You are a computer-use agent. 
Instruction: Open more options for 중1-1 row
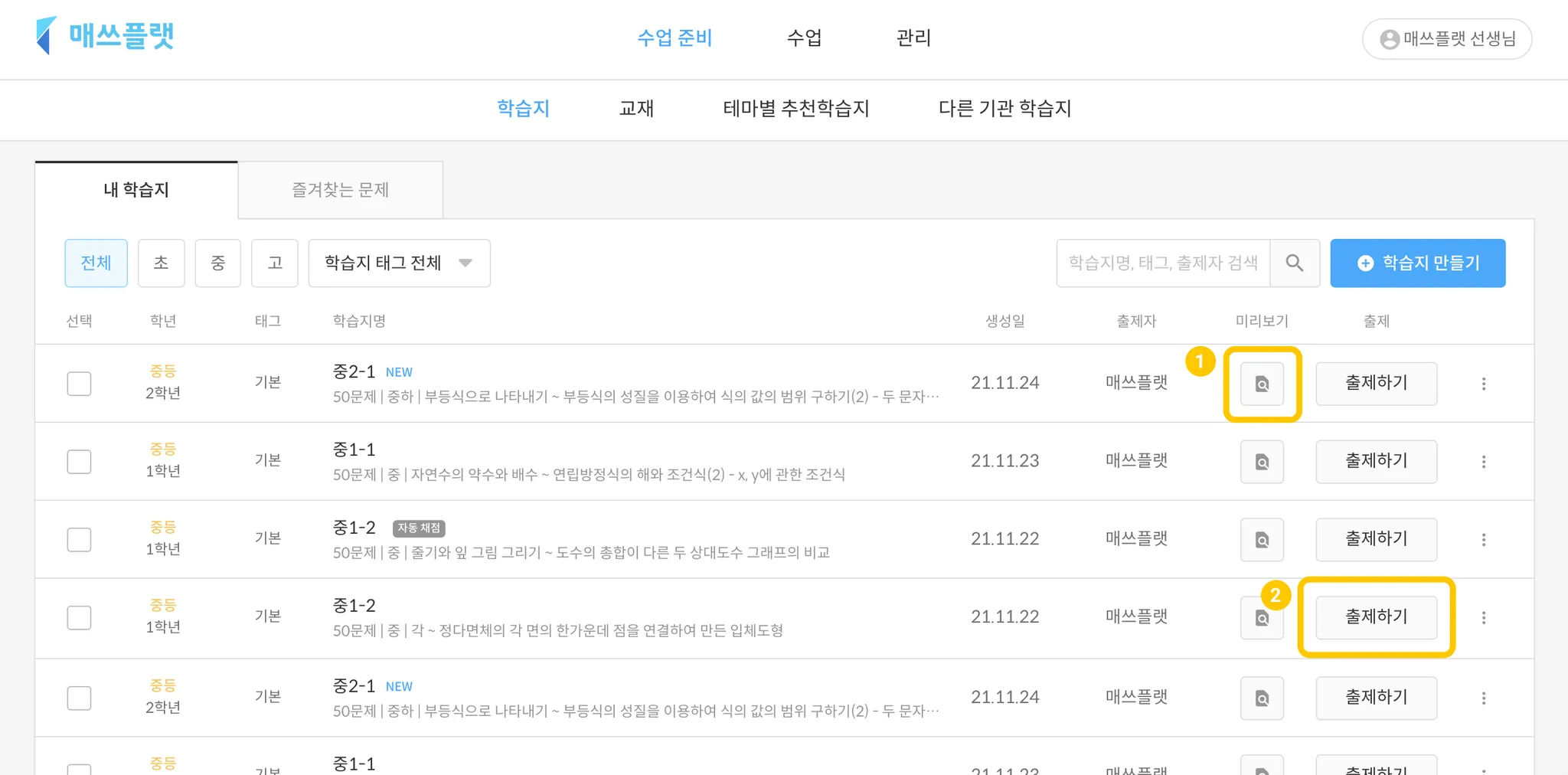(x=1483, y=462)
